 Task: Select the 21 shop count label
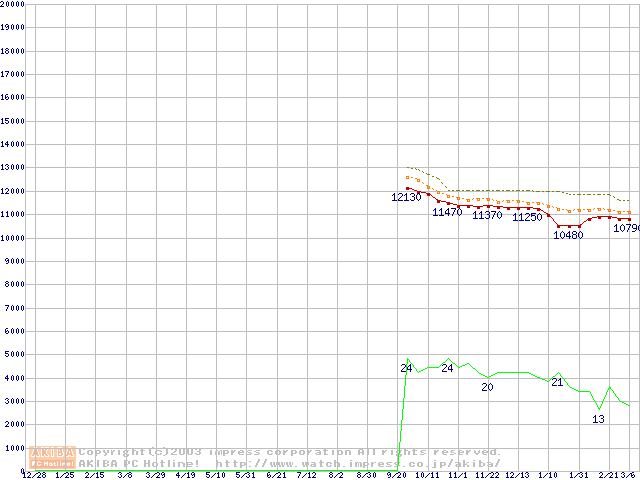[x=557, y=382]
